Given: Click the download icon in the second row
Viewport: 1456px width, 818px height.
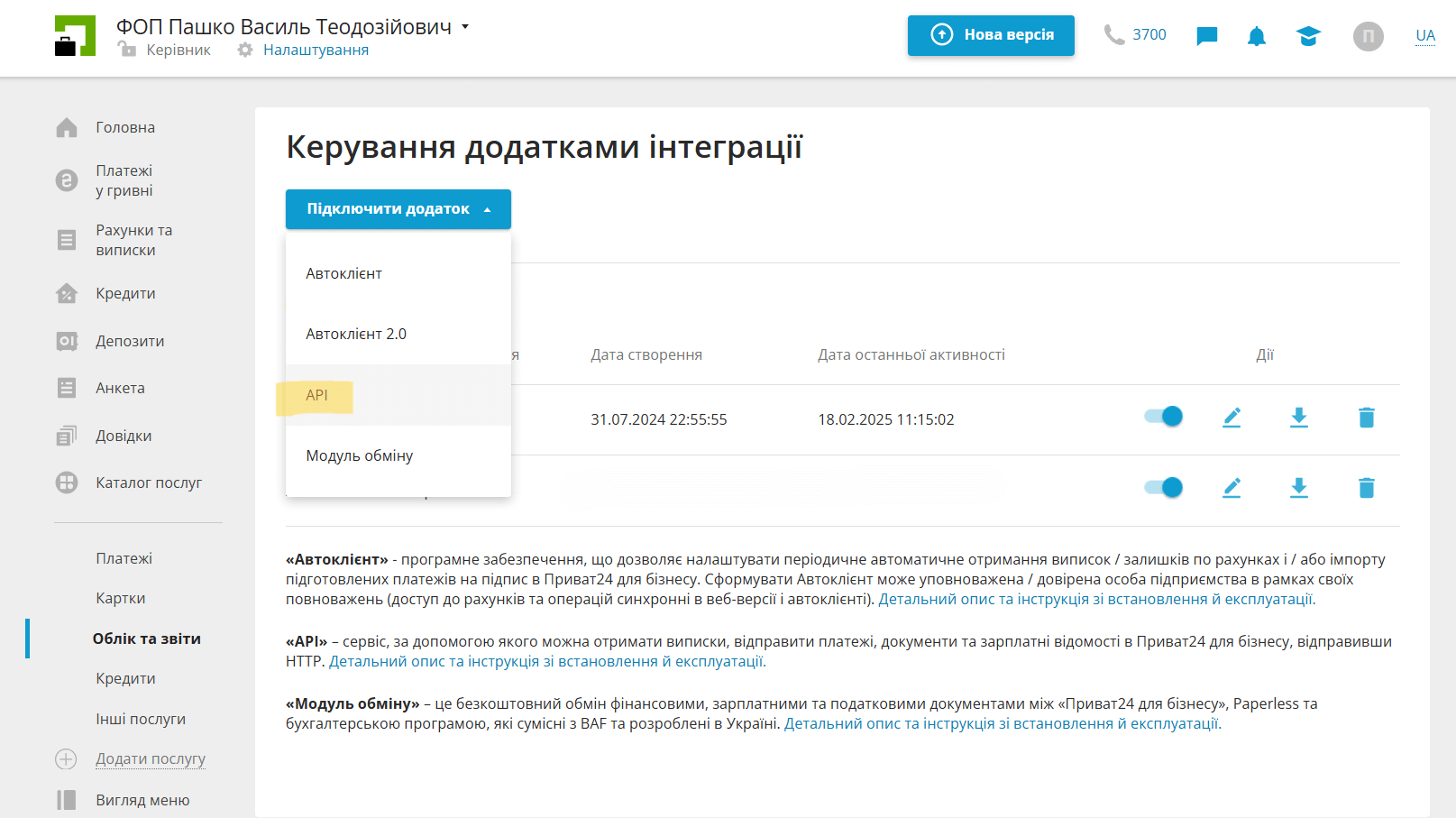Looking at the screenshot, I should [x=1299, y=488].
